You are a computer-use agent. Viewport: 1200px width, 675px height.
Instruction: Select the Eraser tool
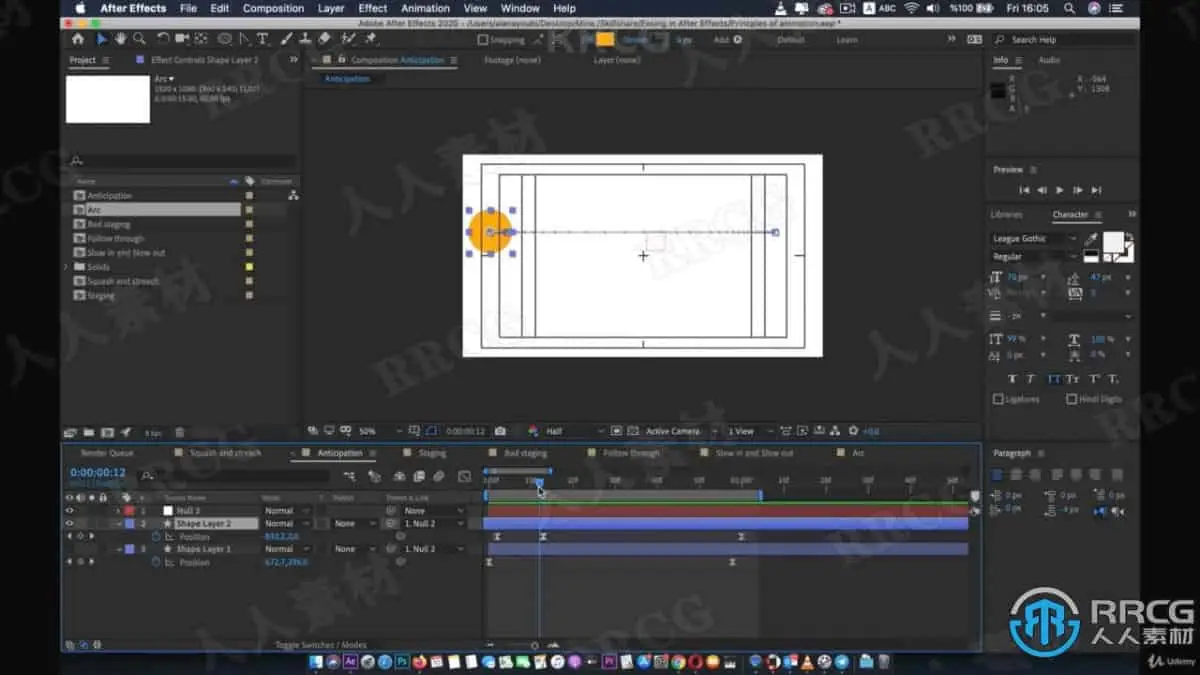[x=324, y=39]
